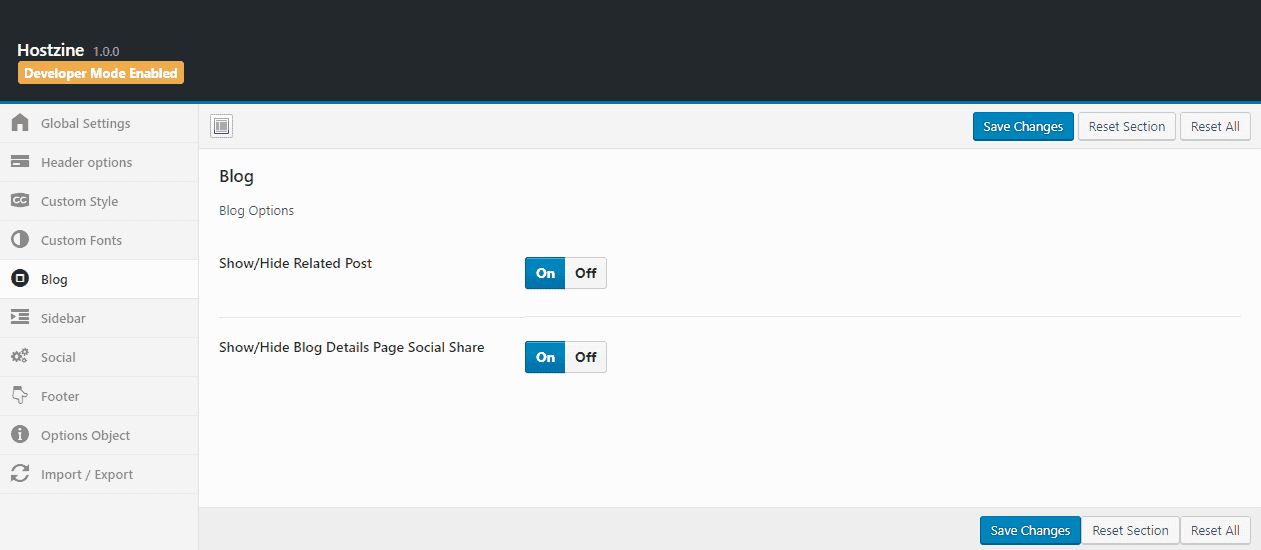Turn Off Show/Hide Related Post
1261x550 pixels.
(585, 273)
